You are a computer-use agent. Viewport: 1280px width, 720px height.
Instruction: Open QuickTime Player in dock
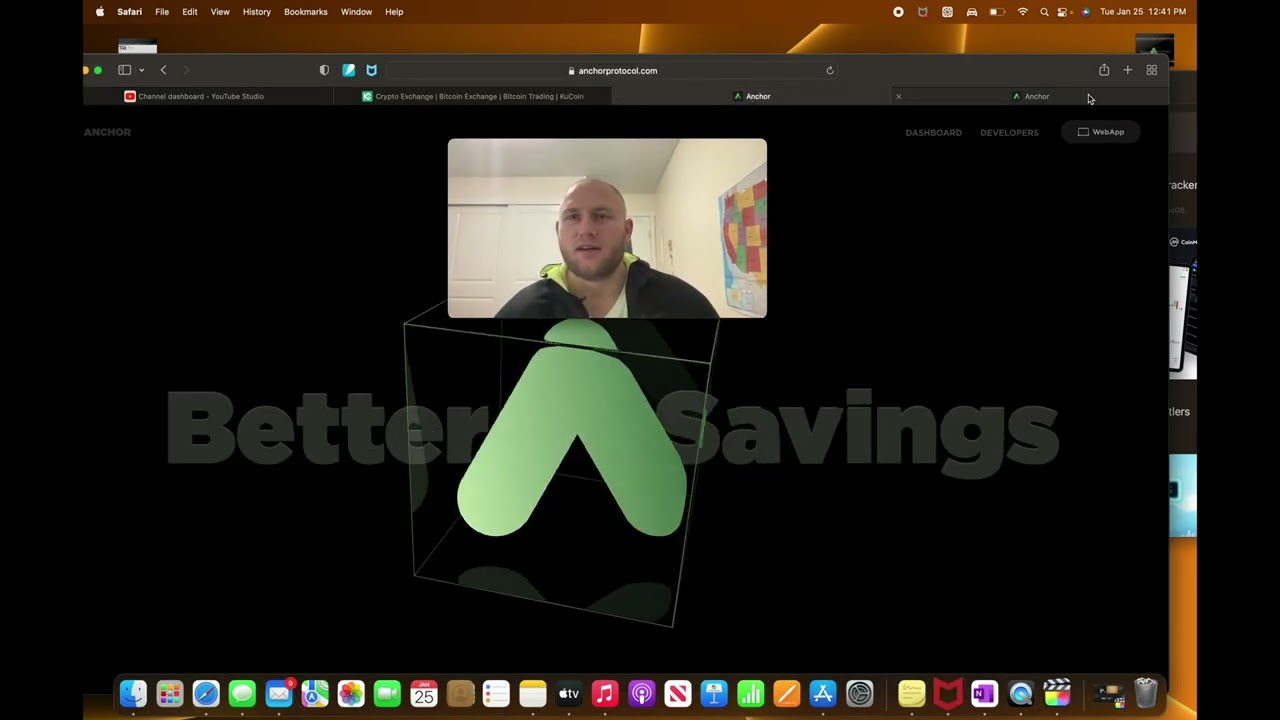tap(1020, 694)
